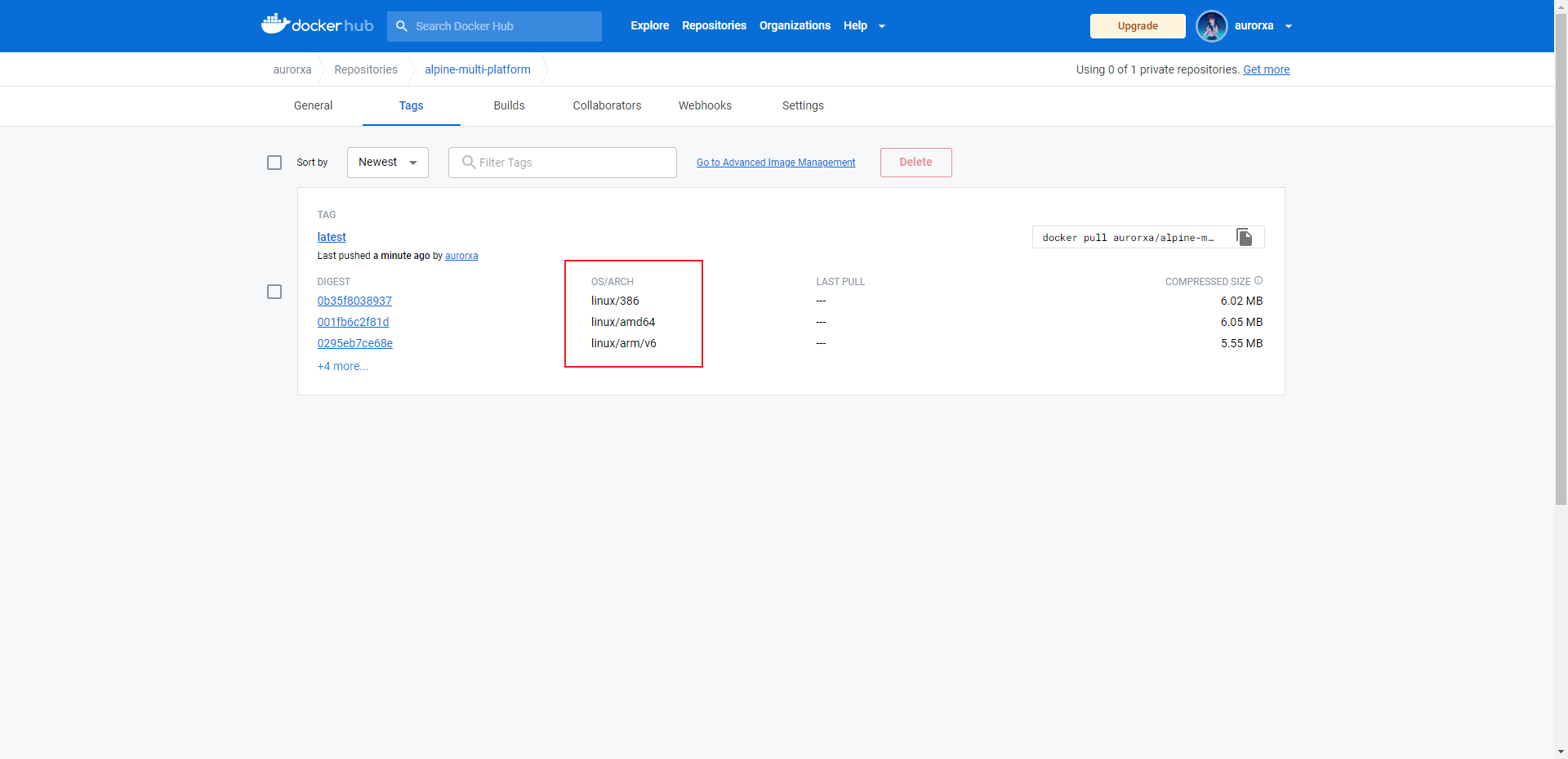Focus the Filter Tags input
The height and width of the screenshot is (759, 1568).
563,163
